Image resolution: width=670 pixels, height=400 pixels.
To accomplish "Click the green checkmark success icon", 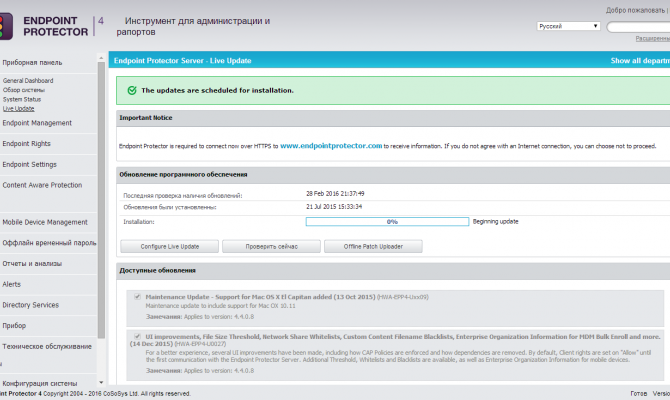I will point(132,90).
